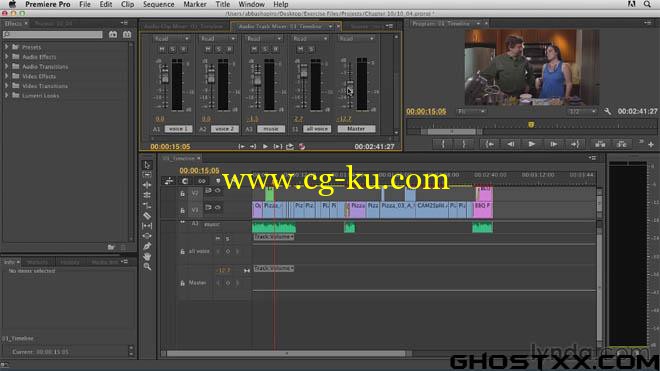
Task: Click the Program Monitor wrench settings icon
Action: pyautogui.click(x=607, y=111)
